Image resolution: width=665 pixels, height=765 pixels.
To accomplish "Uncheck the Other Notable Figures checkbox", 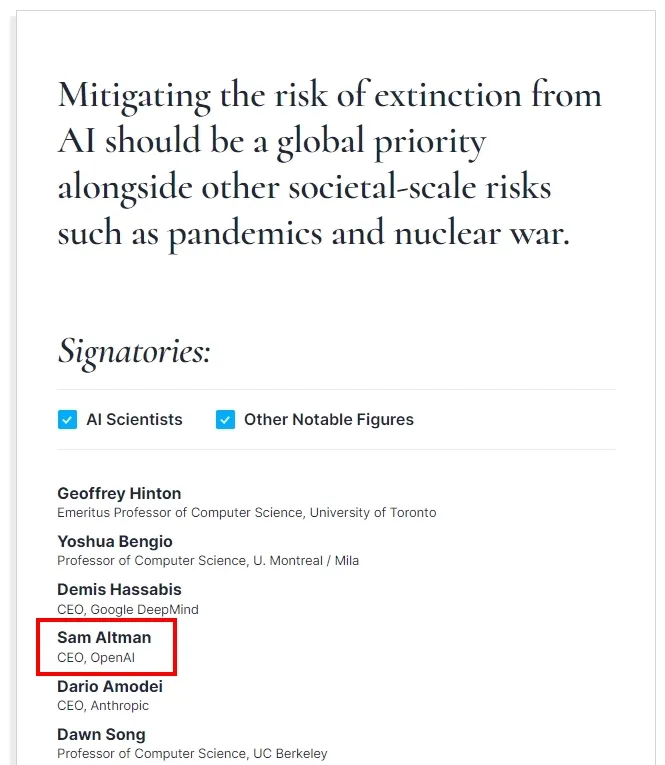I will coord(225,420).
